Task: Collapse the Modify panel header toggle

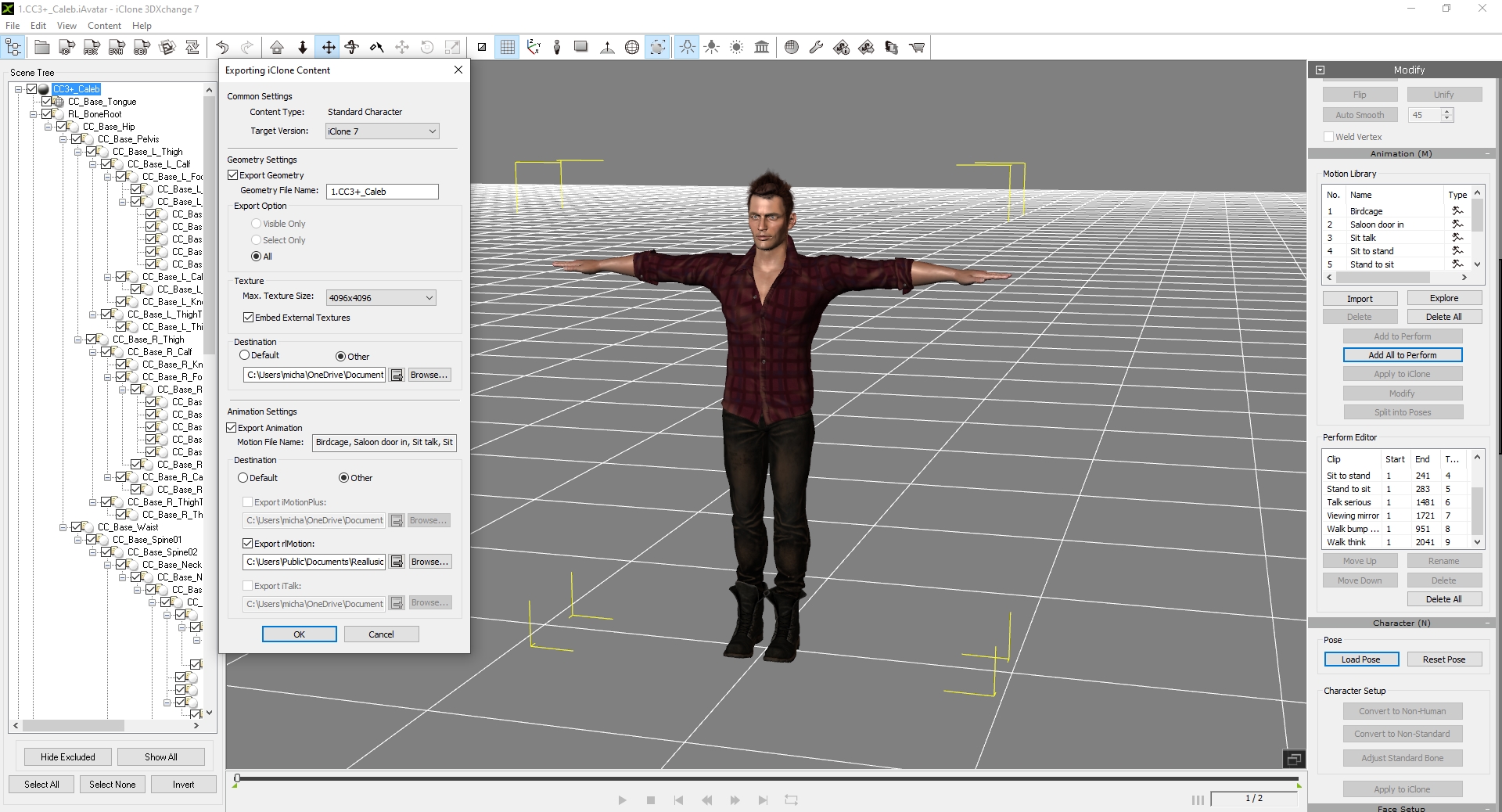Action: pyautogui.click(x=1321, y=70)
